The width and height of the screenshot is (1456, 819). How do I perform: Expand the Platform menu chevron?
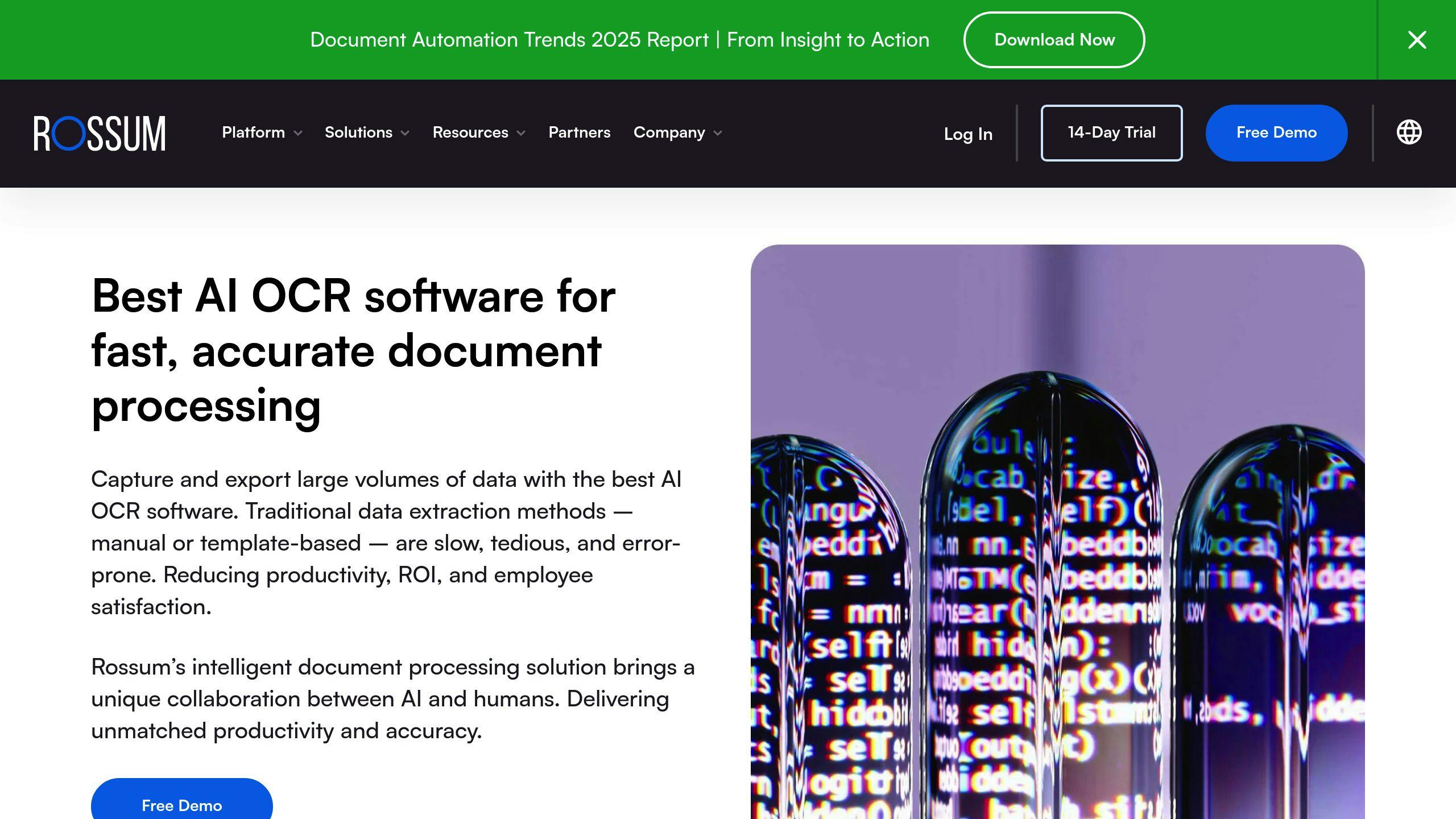coord(298,133)
